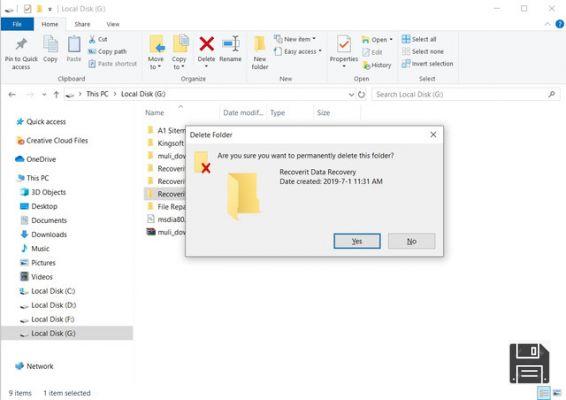Open the Easy access dropdown

pos(298,52)
